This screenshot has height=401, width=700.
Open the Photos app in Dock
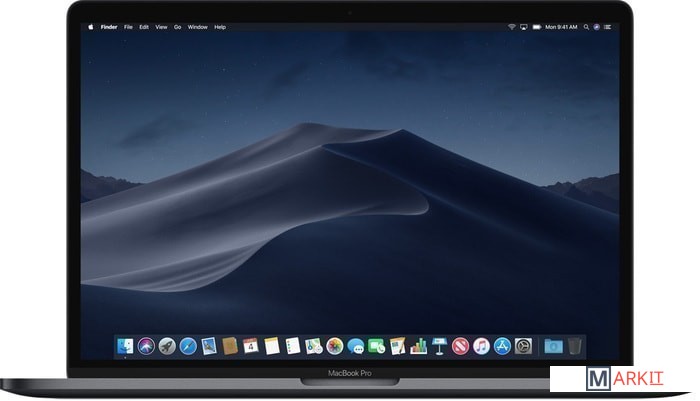click(335, 346)
